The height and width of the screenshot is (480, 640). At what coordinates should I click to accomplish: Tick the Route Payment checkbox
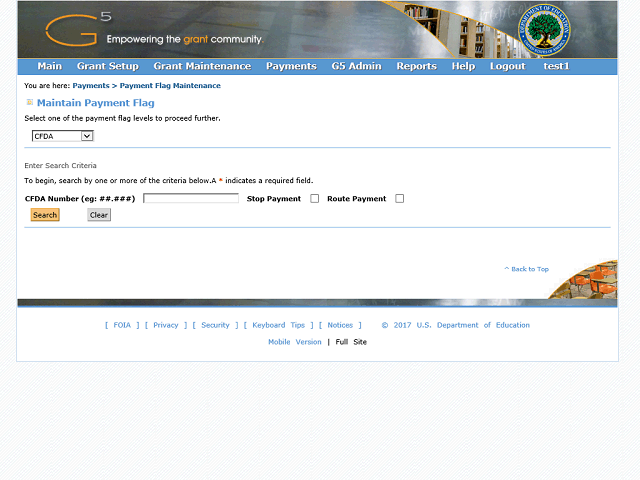[400, 198]
